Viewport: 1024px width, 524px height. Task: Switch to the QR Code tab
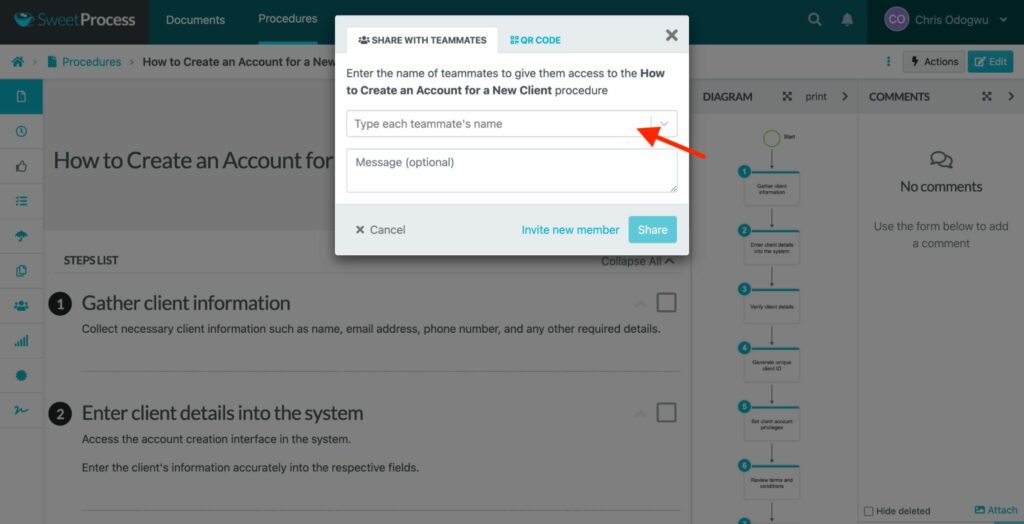tap(535, 40)
